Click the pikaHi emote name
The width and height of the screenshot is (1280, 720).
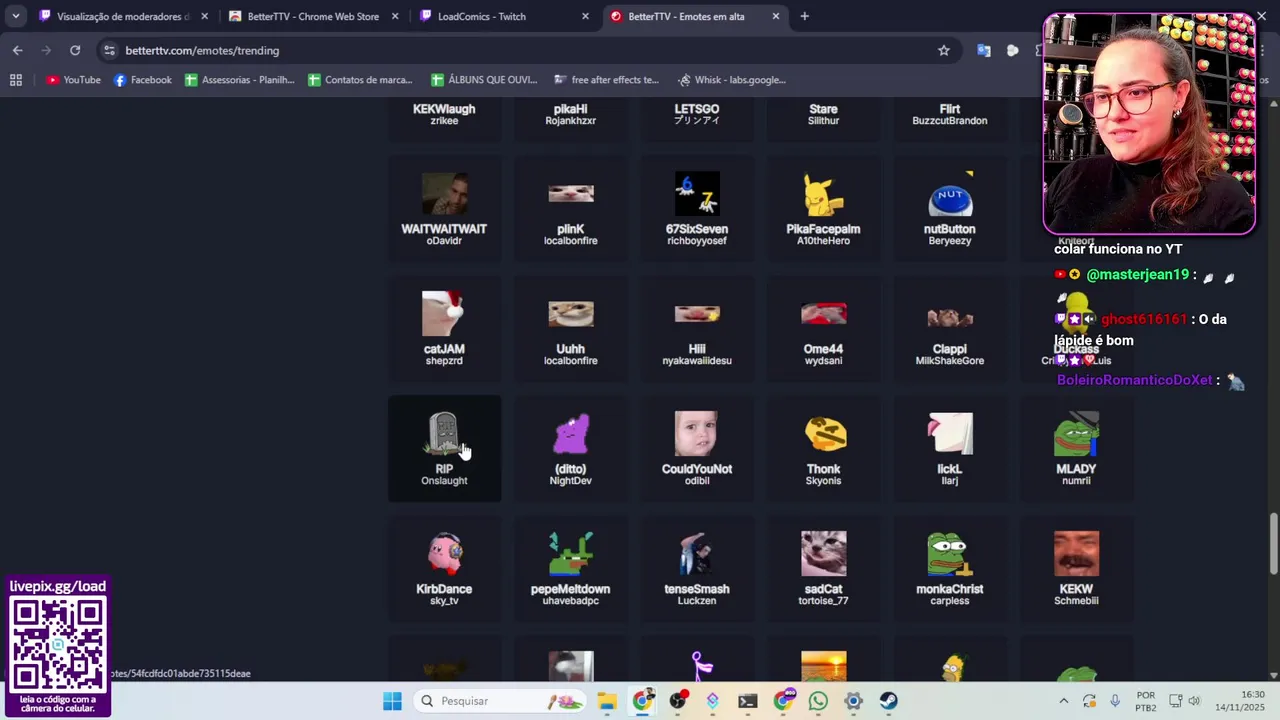click(571, 109)
